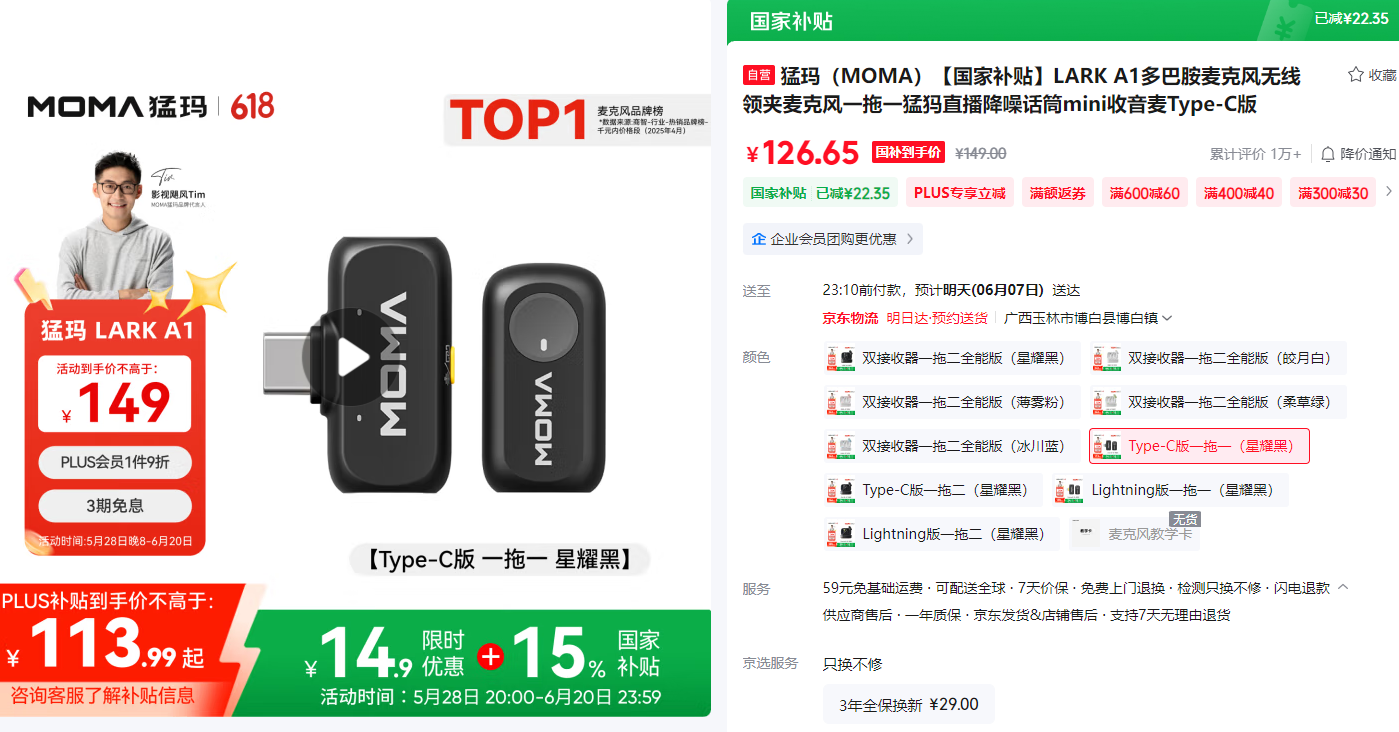Image resolution: width=1399 pixels, height=732 pixels.
Task: Select 双接收器一拖二全能版 (冰川蓝) thumbnail option
Action: [952, 446]
